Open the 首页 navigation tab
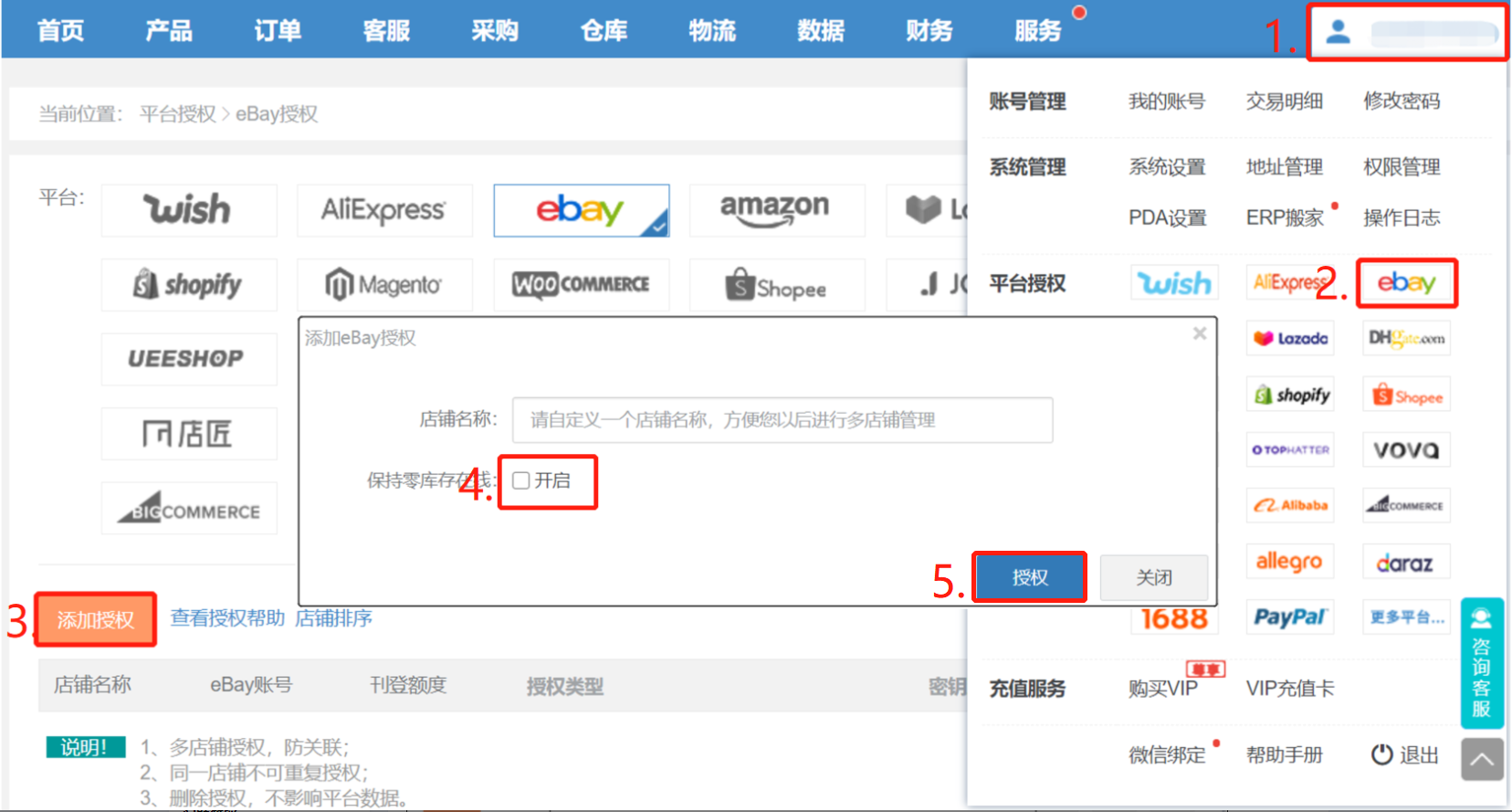 (60, 31)
